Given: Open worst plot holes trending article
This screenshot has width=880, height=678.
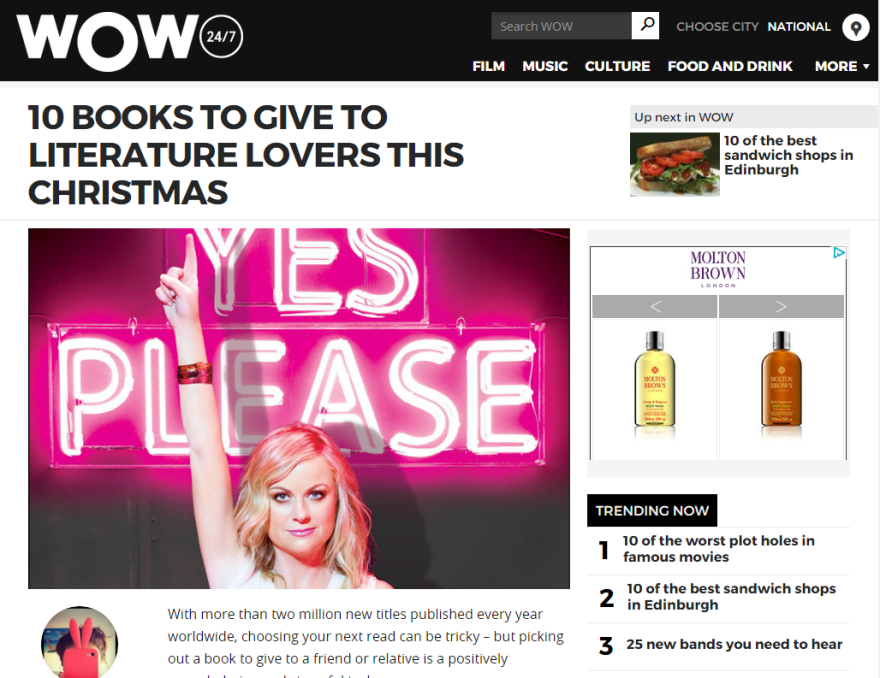Looking at the screenshot, I should point(718,548).
